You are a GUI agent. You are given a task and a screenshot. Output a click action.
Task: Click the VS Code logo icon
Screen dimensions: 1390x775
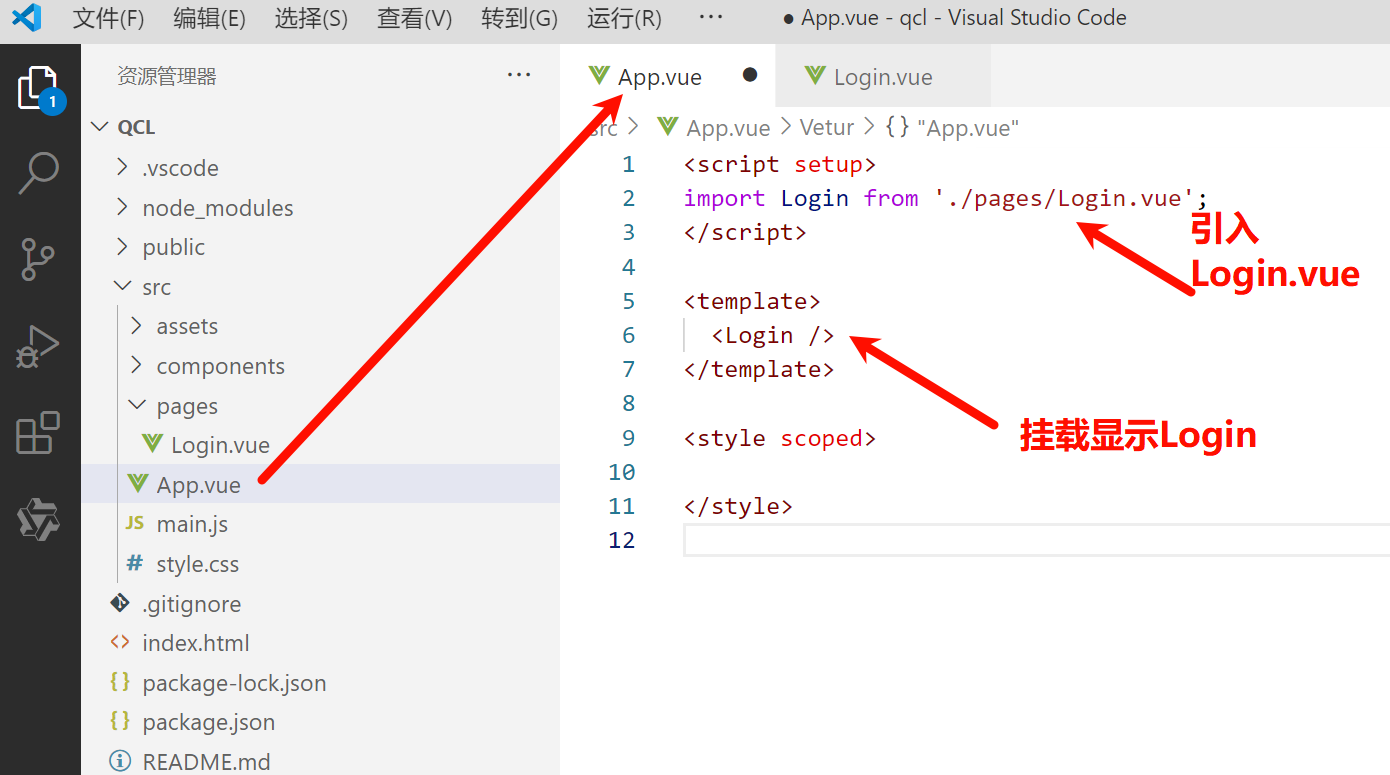[x=26, y=18]
